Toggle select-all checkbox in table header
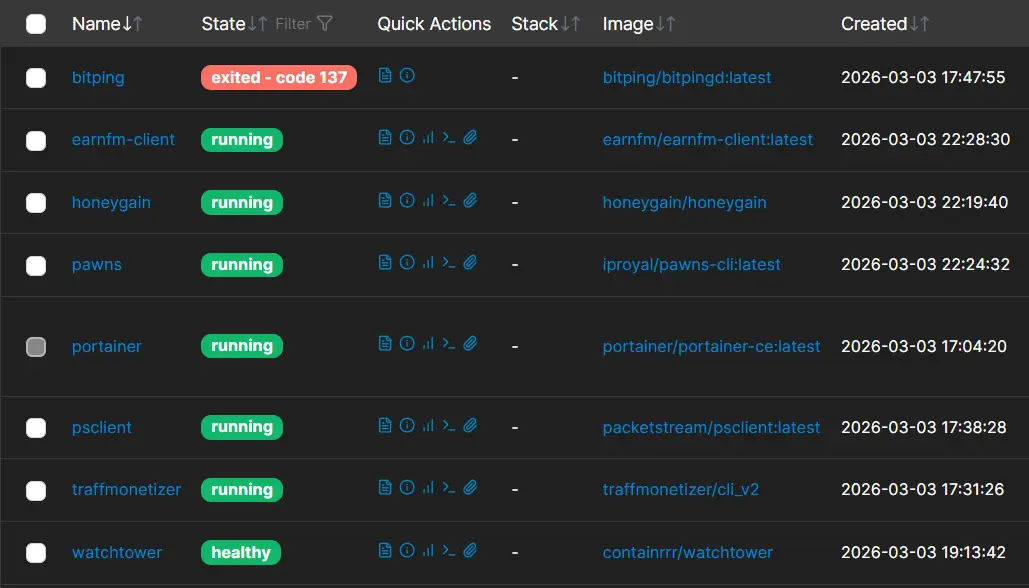The height and width of the screenshot is (588, 1029). tap(36, 24)
